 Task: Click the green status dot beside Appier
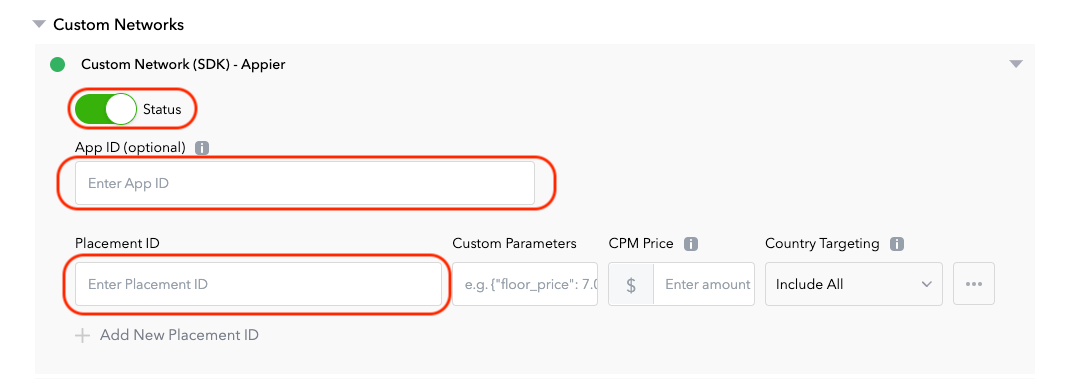tap(58, 65)
